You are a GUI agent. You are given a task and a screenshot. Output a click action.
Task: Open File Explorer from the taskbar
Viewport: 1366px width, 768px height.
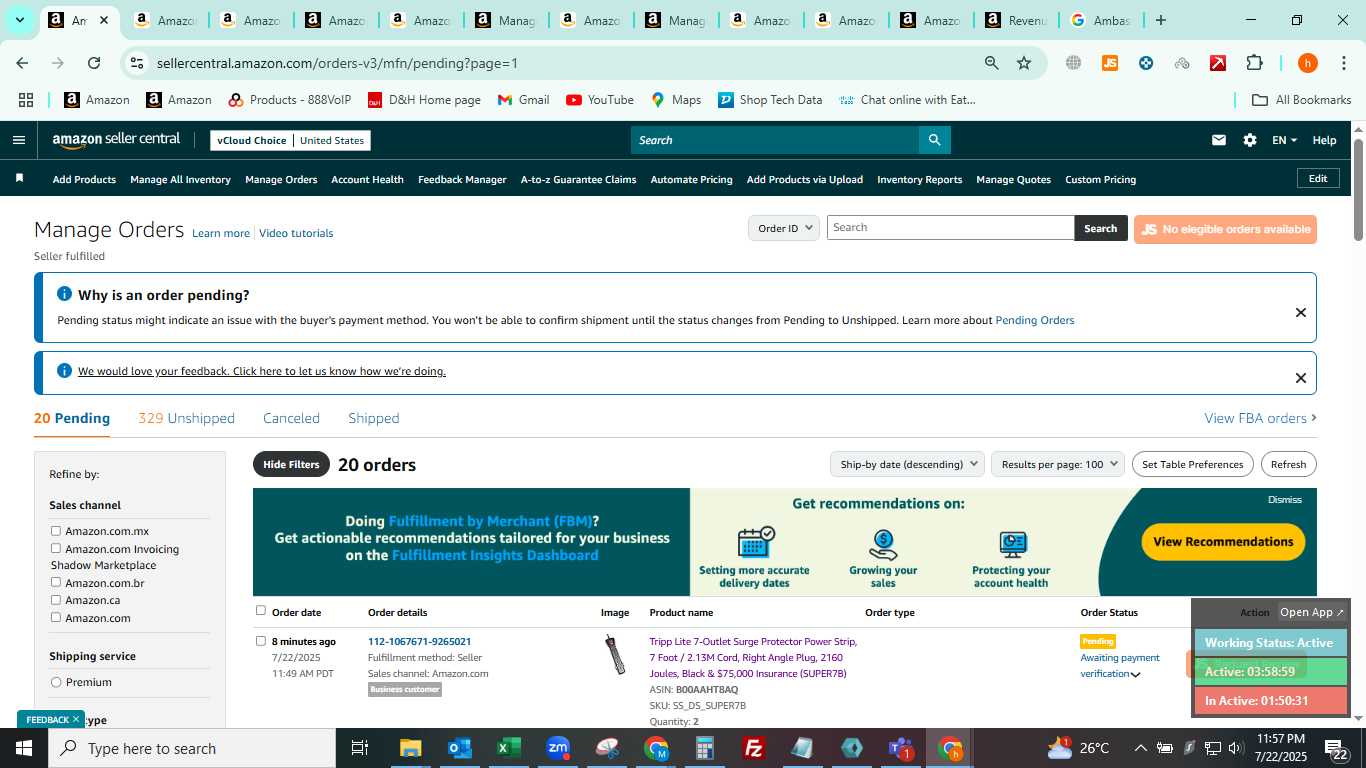[410, 748]
